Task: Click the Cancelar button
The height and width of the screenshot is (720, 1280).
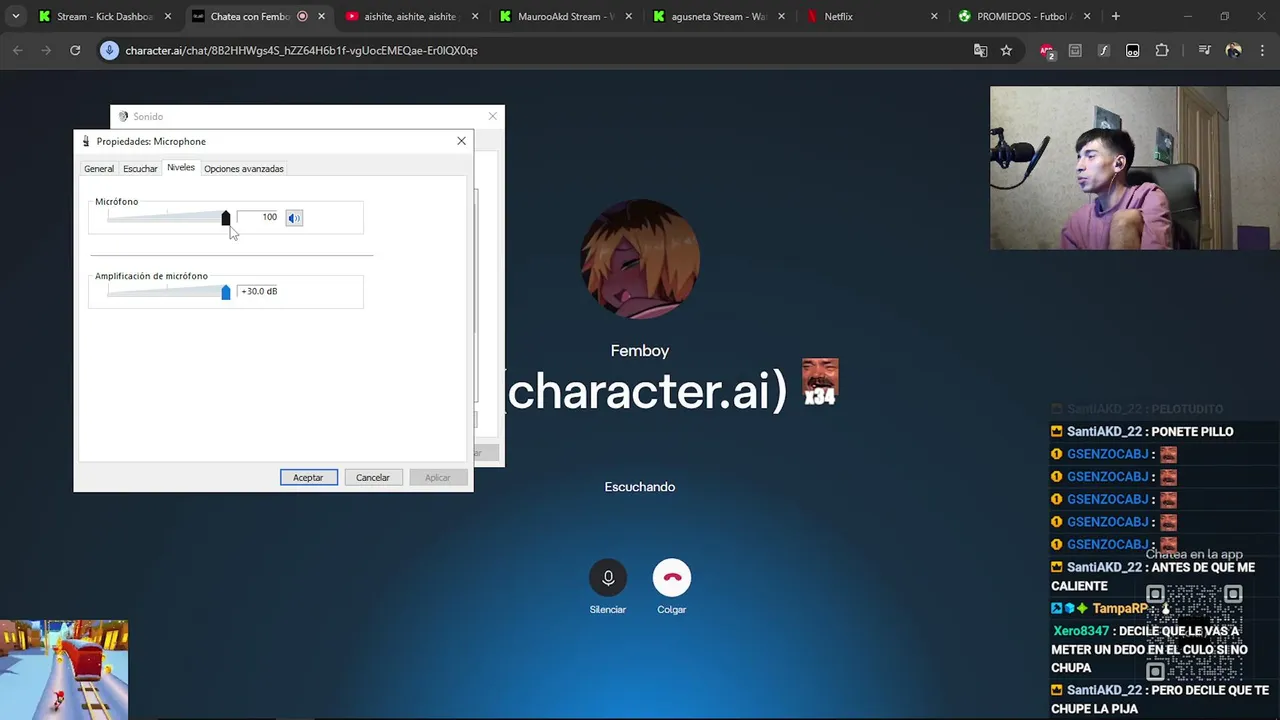Action: click(373, 477)
